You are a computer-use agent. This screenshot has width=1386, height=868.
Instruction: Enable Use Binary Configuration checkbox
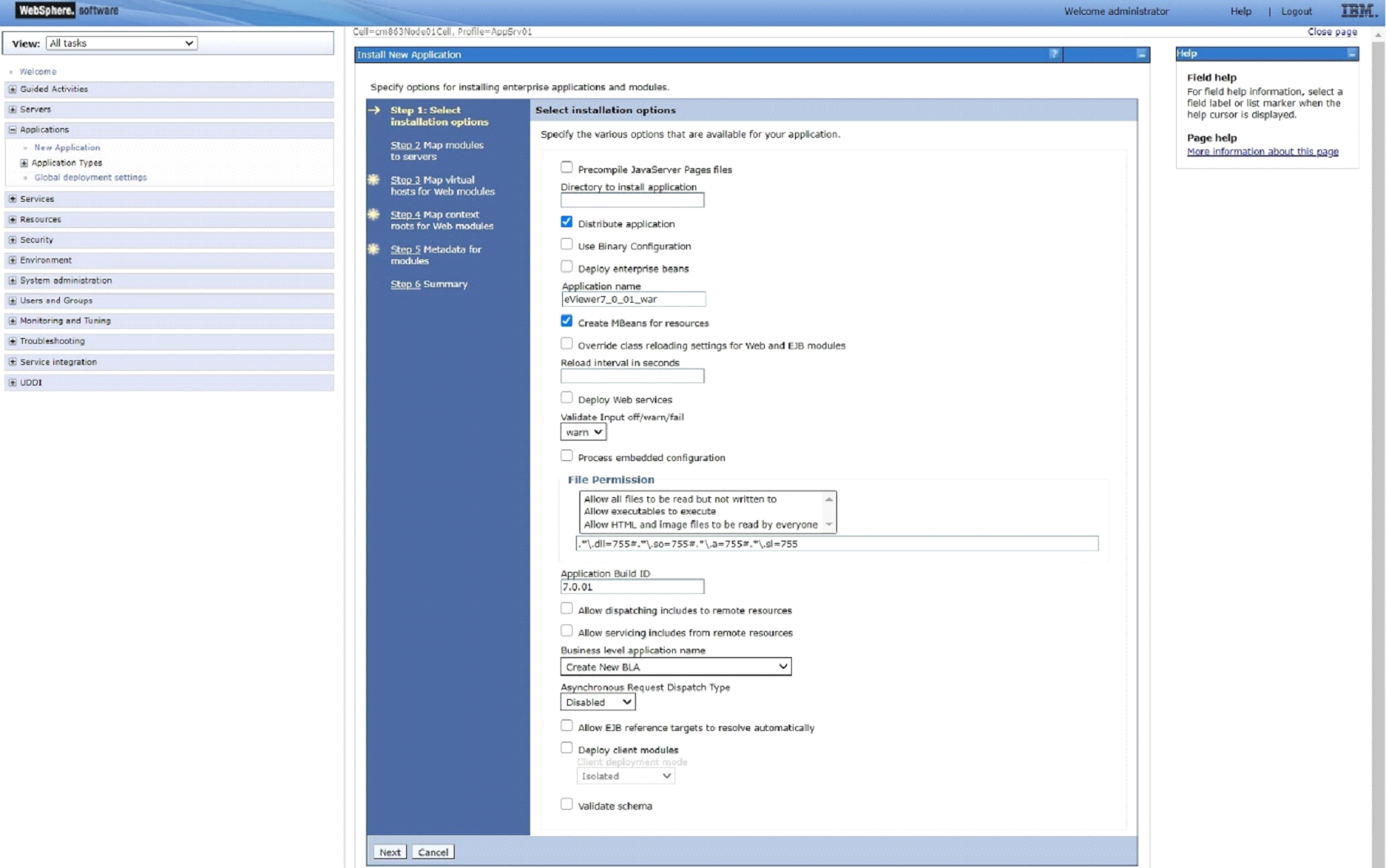(566, 244)
